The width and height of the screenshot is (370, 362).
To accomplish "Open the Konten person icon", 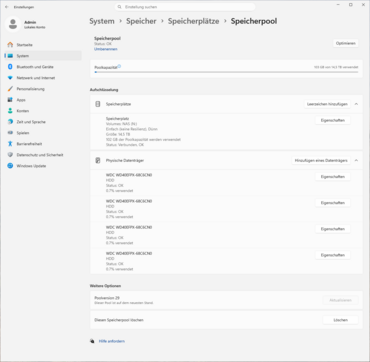I will click(x=10, y=111).
